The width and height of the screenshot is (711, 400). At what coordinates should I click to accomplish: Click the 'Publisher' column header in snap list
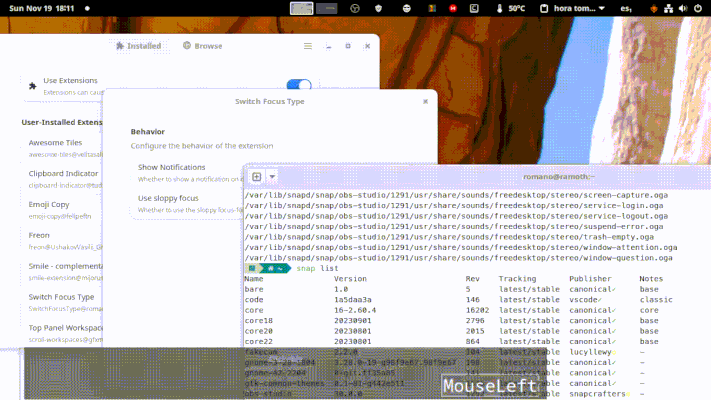point(590,279)
